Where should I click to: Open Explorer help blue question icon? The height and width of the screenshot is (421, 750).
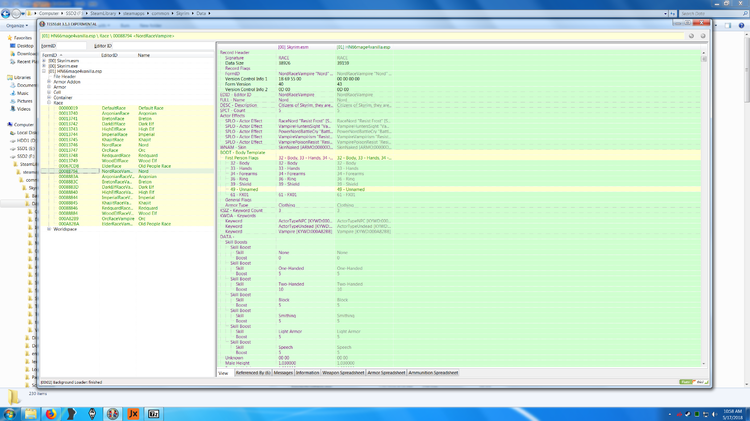741,25
